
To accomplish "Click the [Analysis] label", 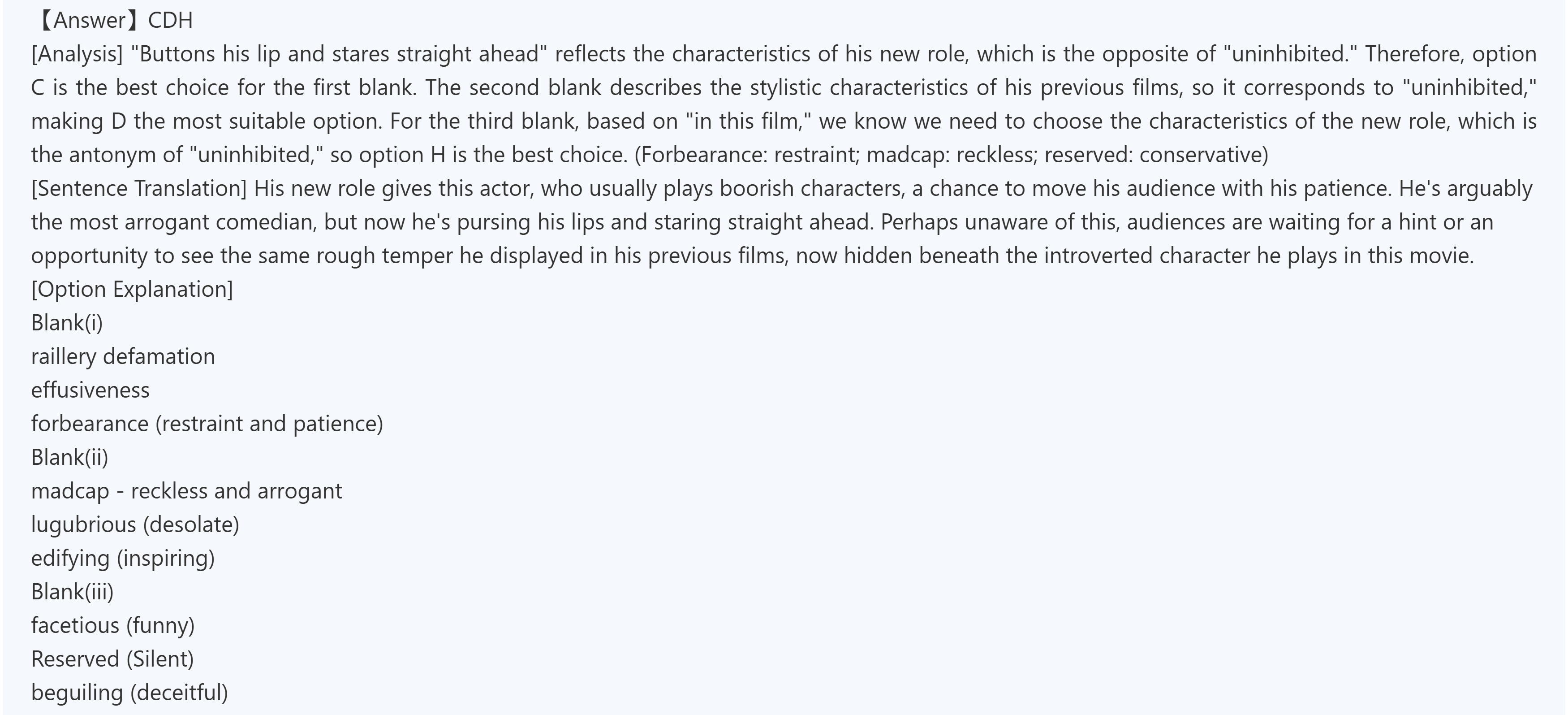I will 78,54.
